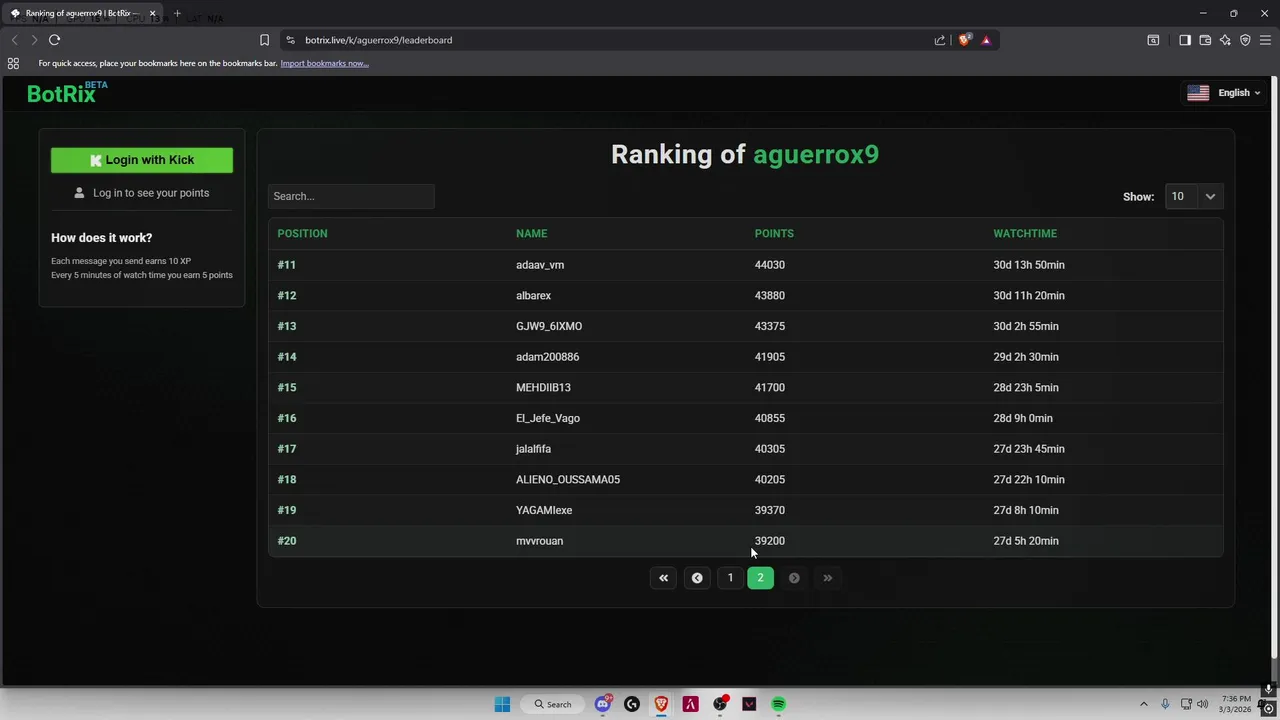Image resolution: width=1280 pixels, height=720 pixels.
Task: Click the name mvvrouan
Action: pyautogui.click(x=539, y=541)
